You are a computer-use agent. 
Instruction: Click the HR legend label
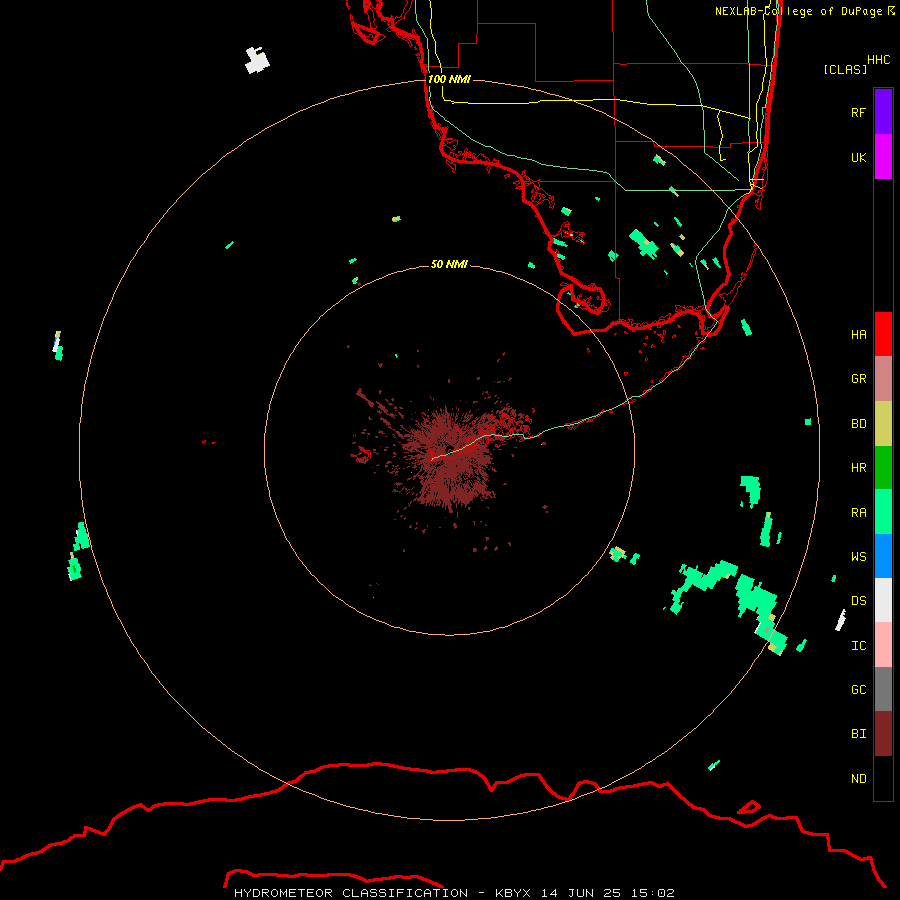(858, 468)
